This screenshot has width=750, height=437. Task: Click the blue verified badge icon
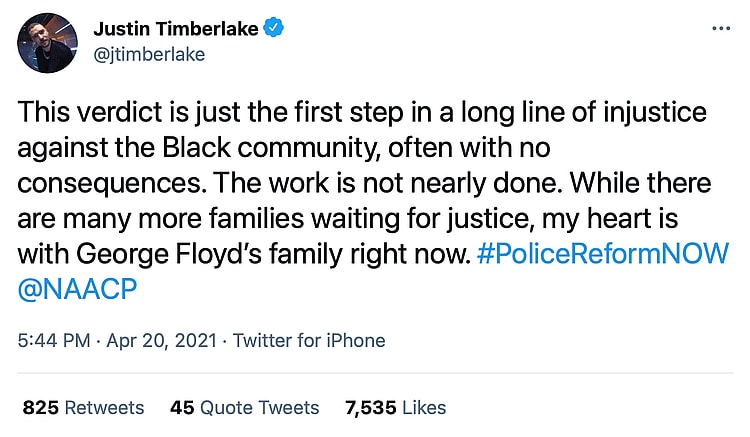(x=275, y=29)
